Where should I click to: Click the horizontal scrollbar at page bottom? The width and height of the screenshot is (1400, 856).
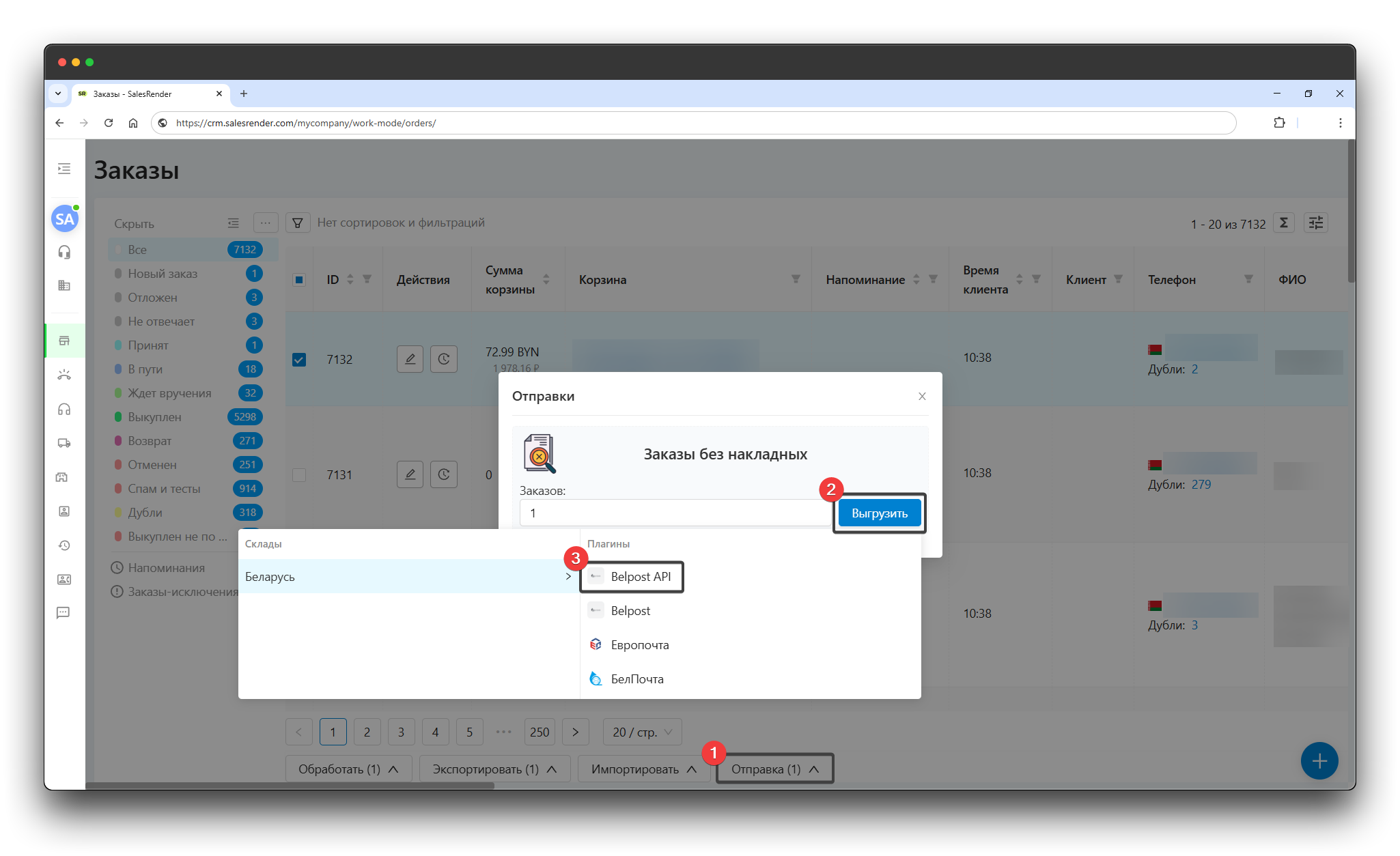(290, 786)
